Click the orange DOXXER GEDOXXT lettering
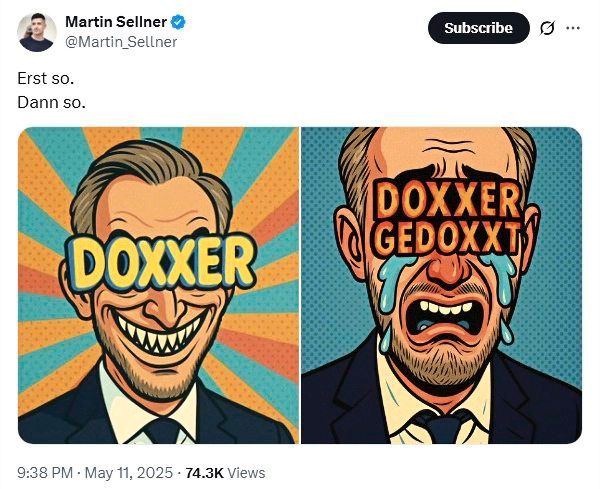The width and height of the screenshot is (604, 489). click(447, 219)
